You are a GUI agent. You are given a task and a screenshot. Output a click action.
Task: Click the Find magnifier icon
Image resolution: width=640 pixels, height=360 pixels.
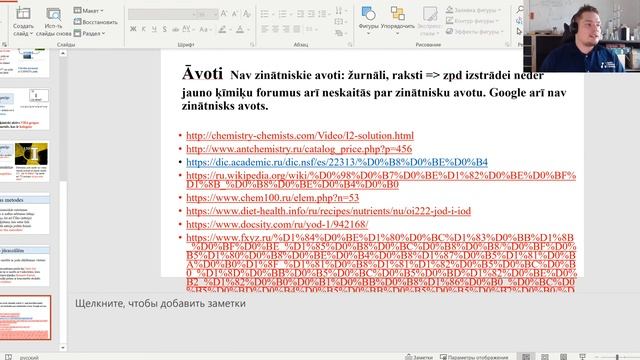point(520,9)
